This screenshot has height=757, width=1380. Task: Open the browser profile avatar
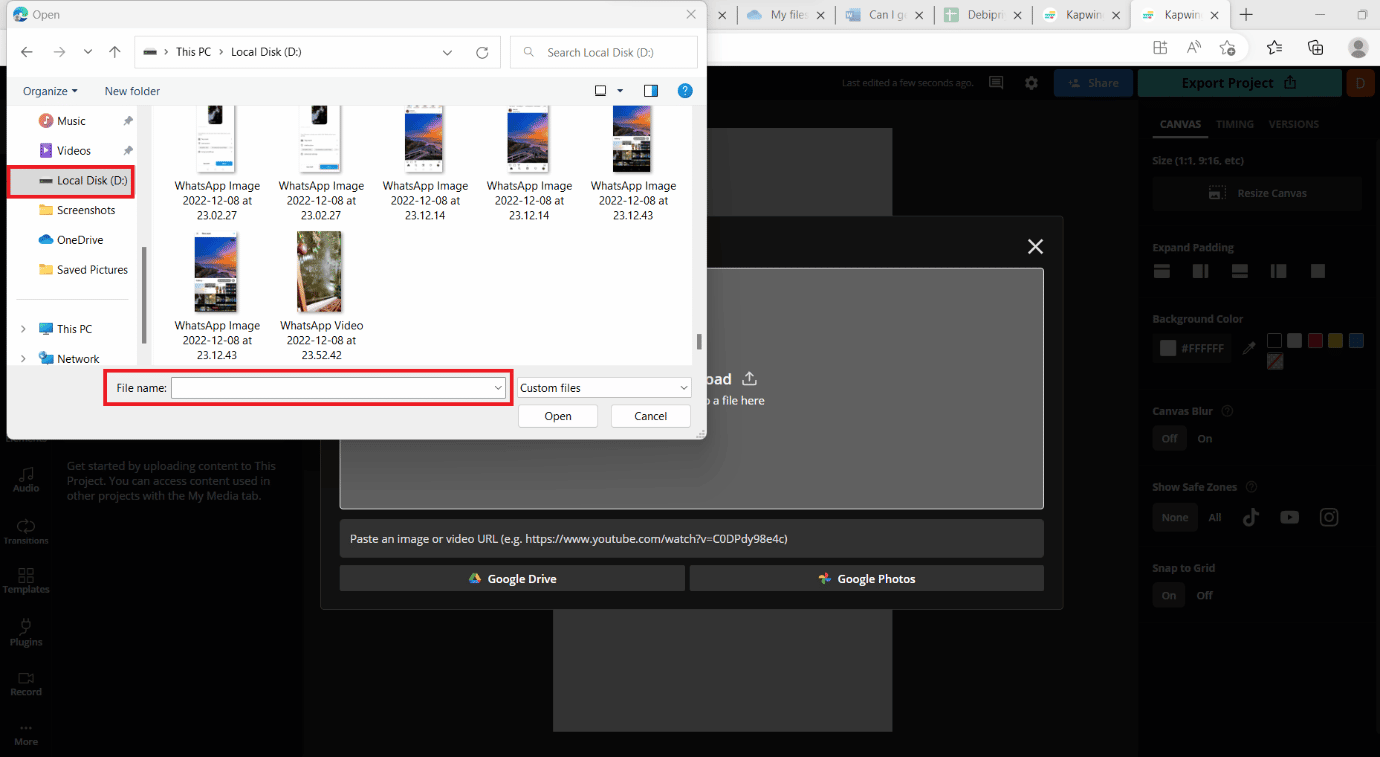[1358, 47]
